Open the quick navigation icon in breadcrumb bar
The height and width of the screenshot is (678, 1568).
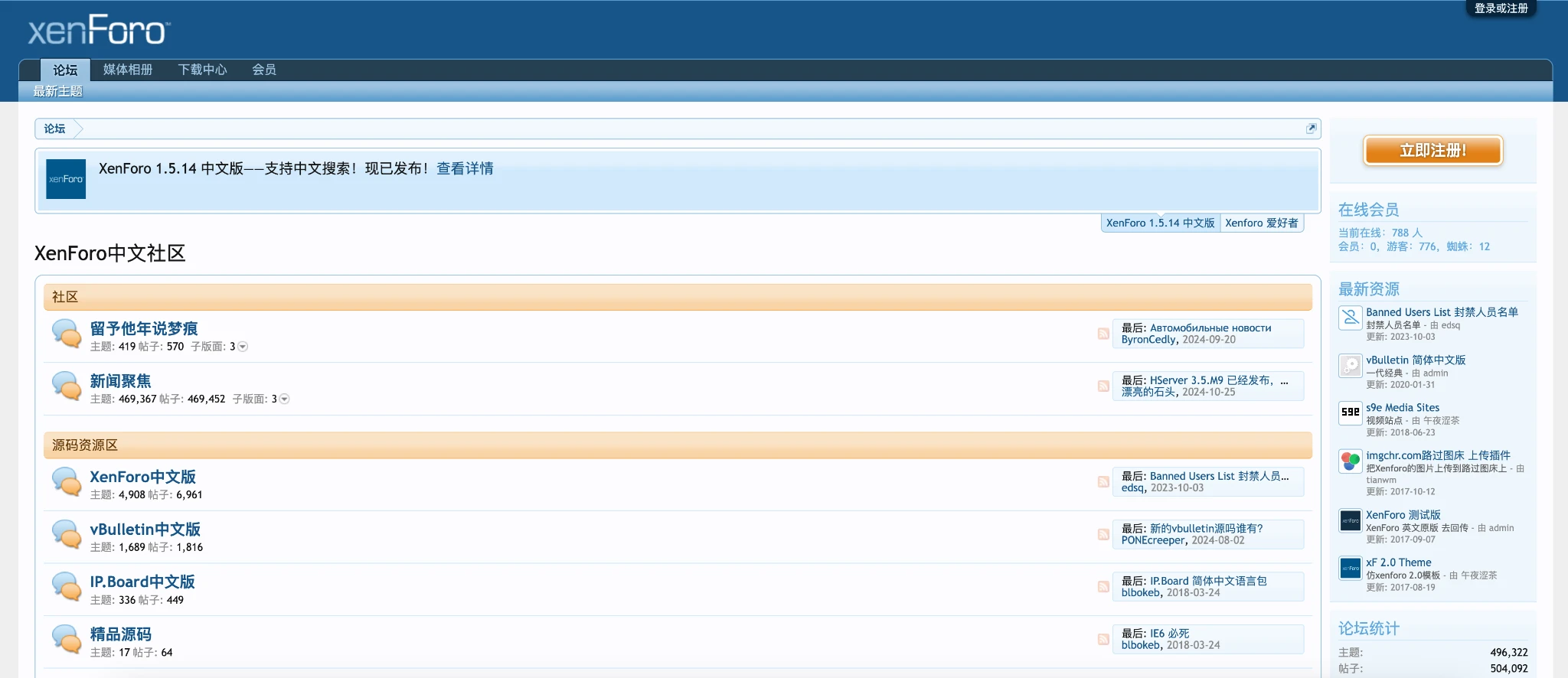click(1311, 129)
